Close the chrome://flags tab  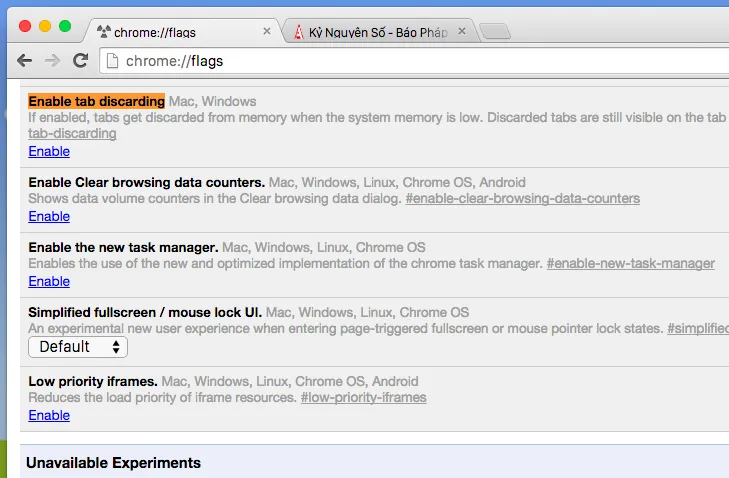[267, 31]
